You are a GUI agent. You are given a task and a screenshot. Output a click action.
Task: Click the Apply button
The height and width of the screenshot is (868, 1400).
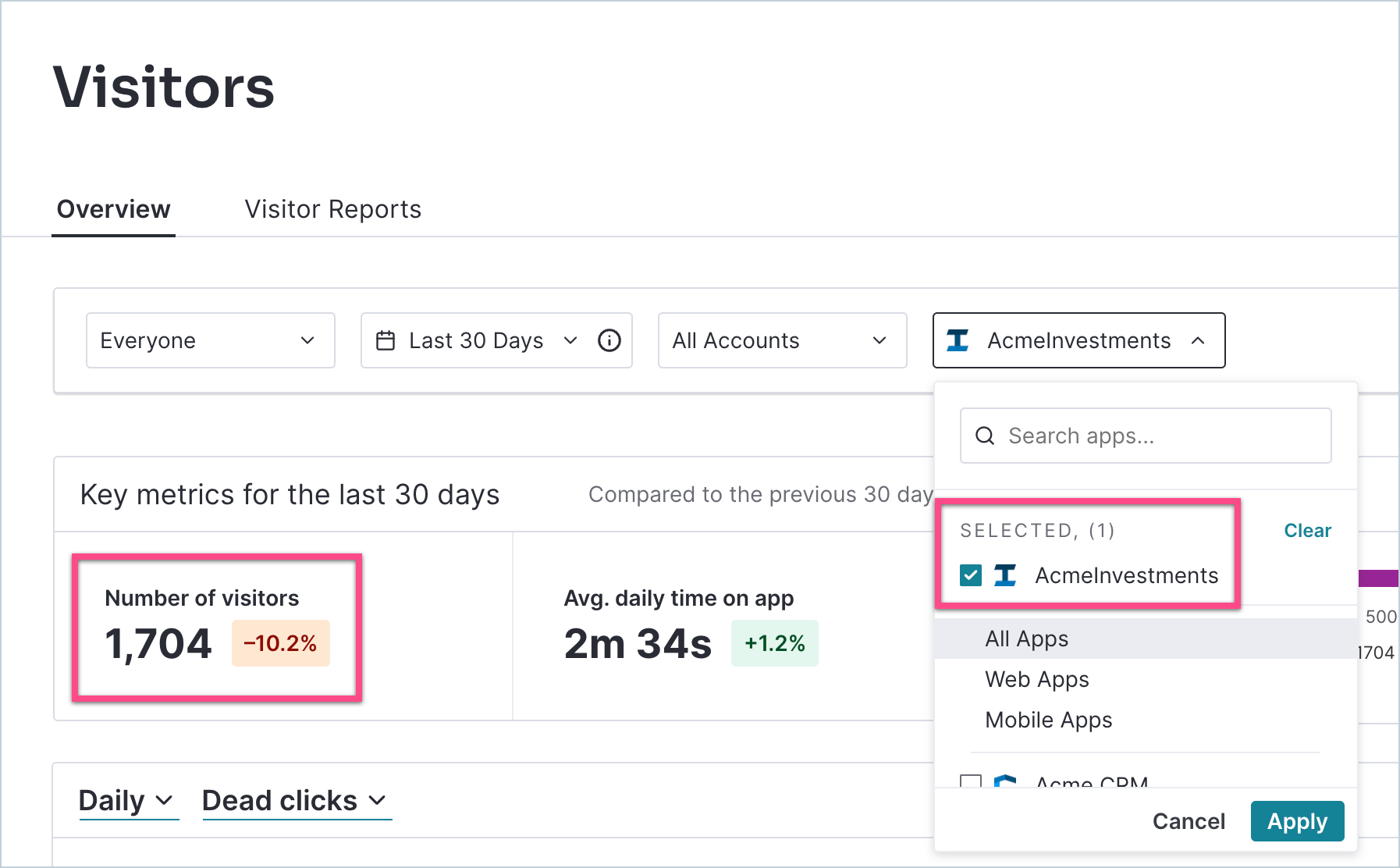[x=1297, y=821]
